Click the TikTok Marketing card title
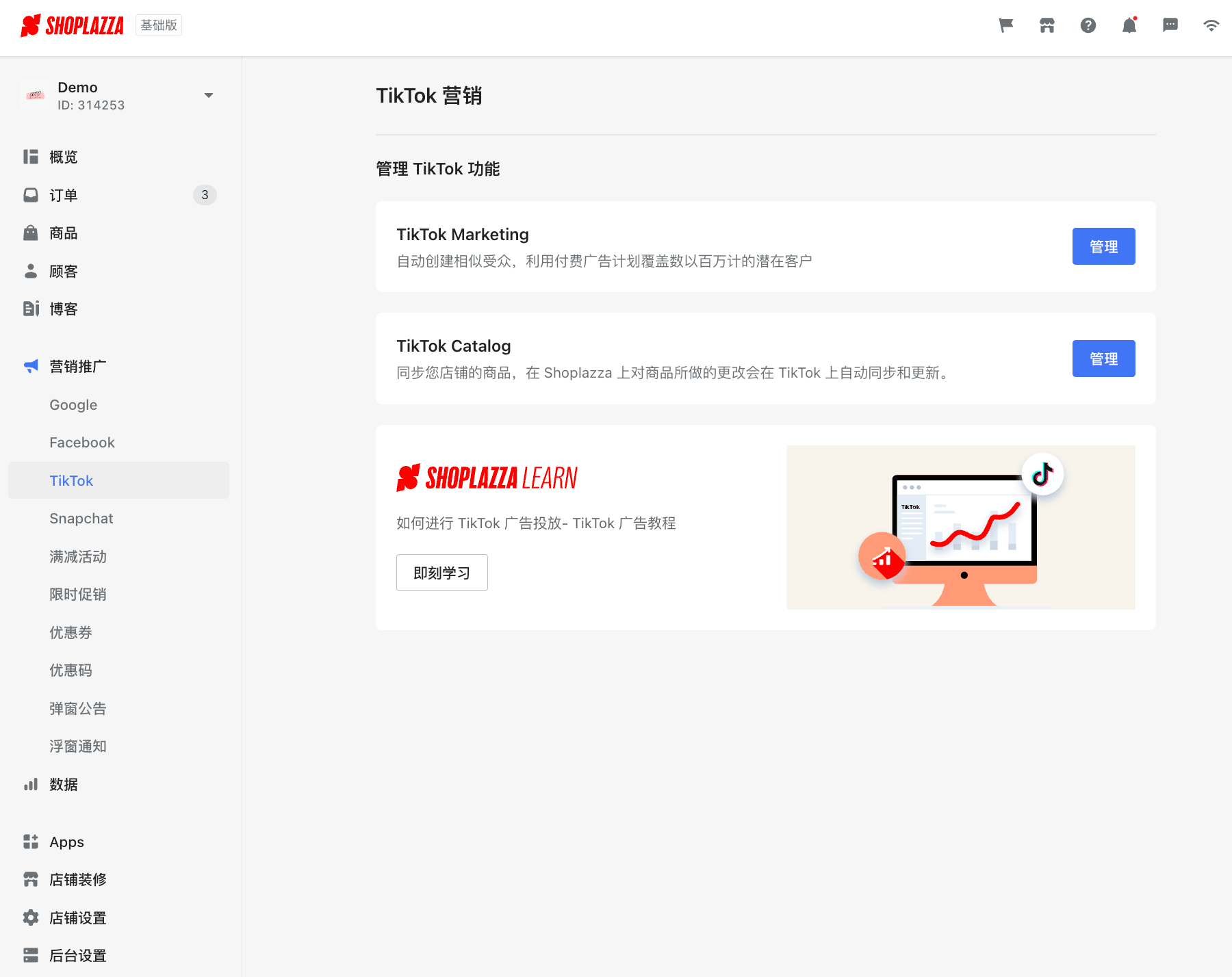1232x977 pixels. click(x=463, y=235)
